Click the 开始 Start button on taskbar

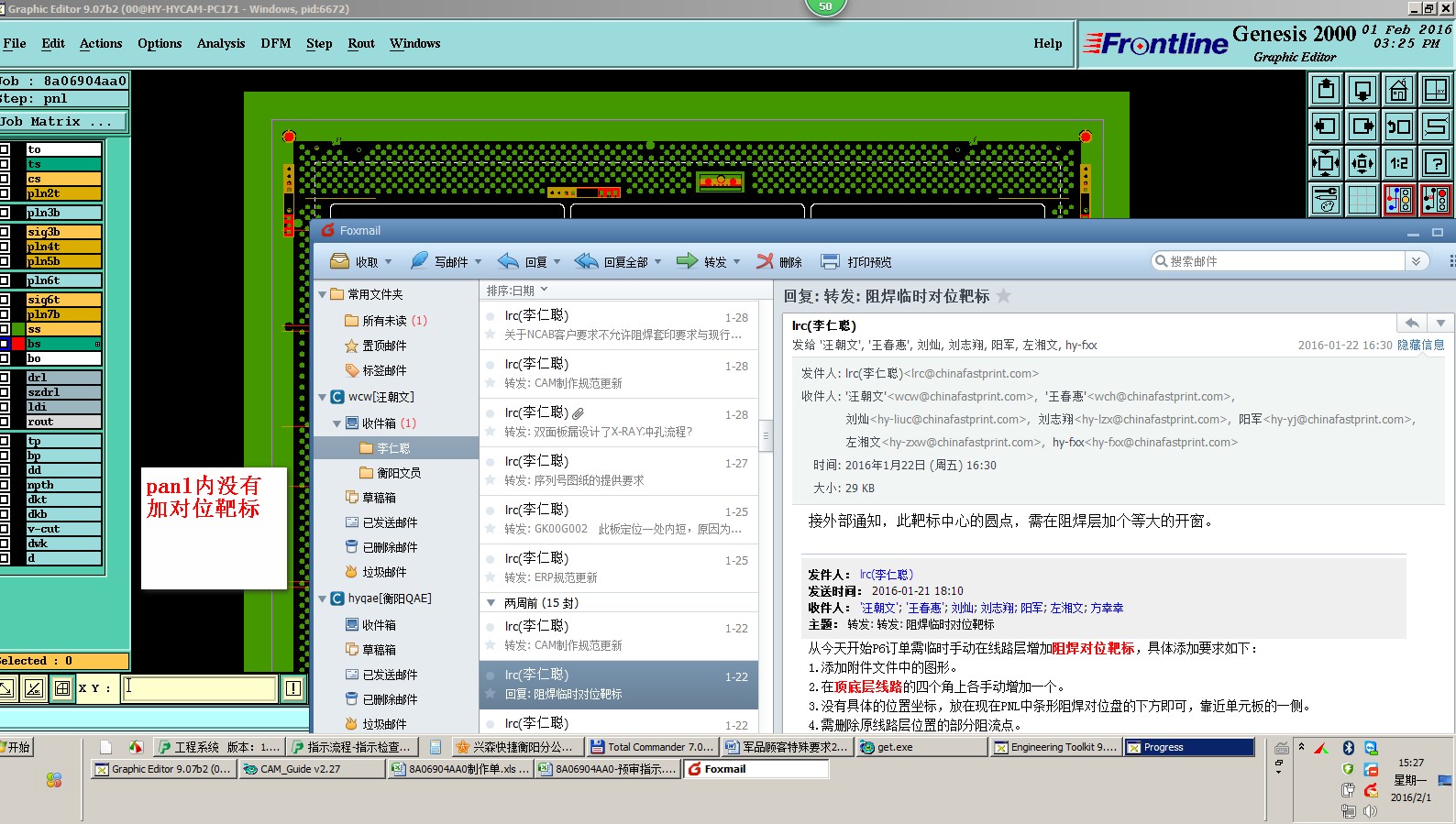pyautogui.click(x=17, y=747)
